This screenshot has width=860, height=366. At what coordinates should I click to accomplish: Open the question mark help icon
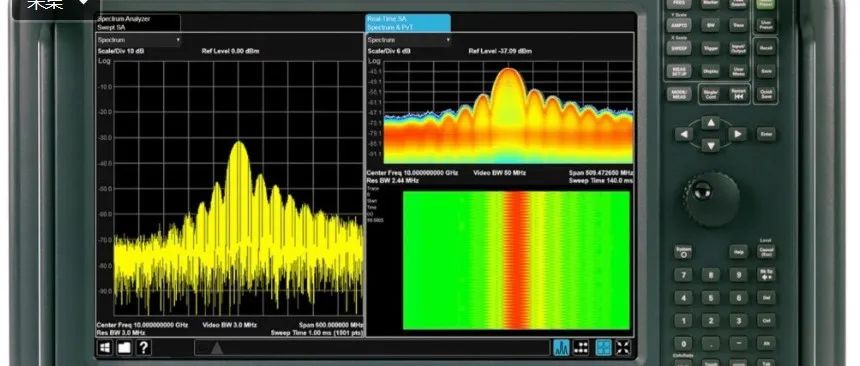click(x=143, y=347)
